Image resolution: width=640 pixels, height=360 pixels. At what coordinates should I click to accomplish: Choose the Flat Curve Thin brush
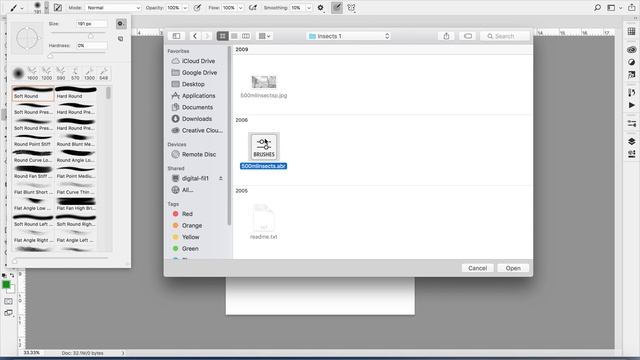[76, 189]
